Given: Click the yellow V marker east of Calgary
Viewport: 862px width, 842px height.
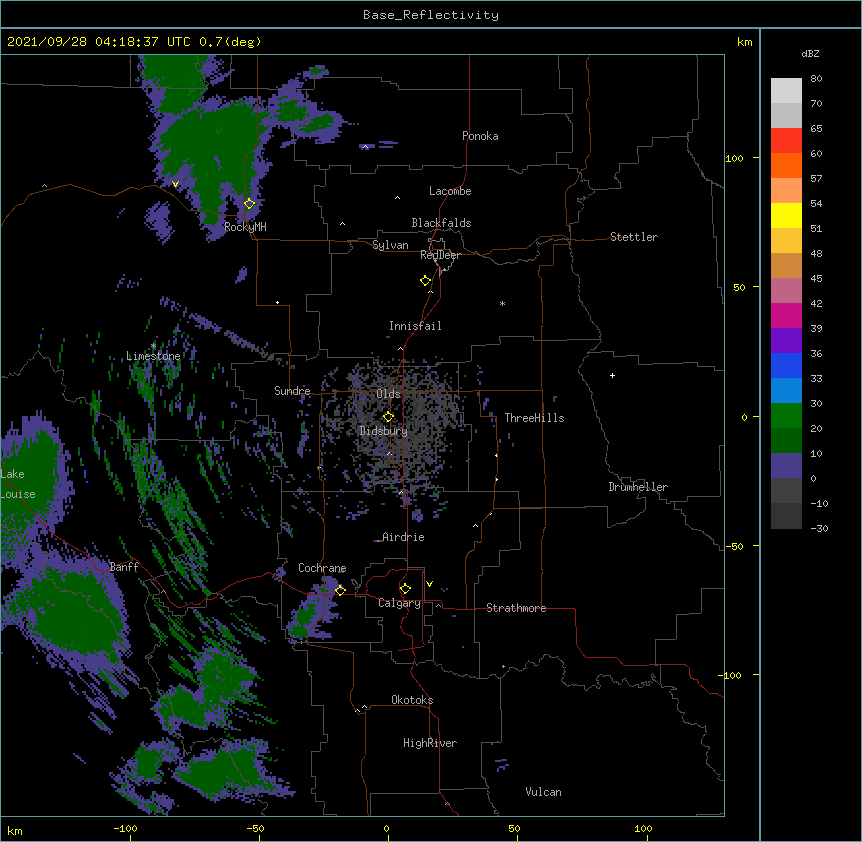Looking at the screenshot, I should [429, 584].
